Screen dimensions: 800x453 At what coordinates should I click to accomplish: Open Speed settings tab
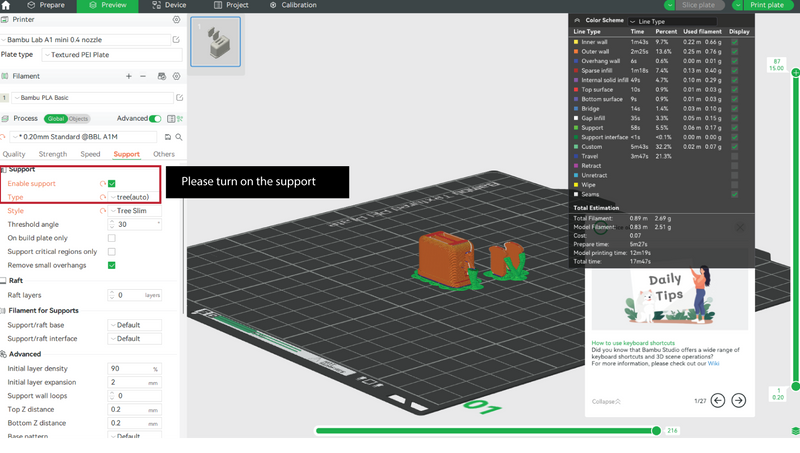(x=90, y=154)
